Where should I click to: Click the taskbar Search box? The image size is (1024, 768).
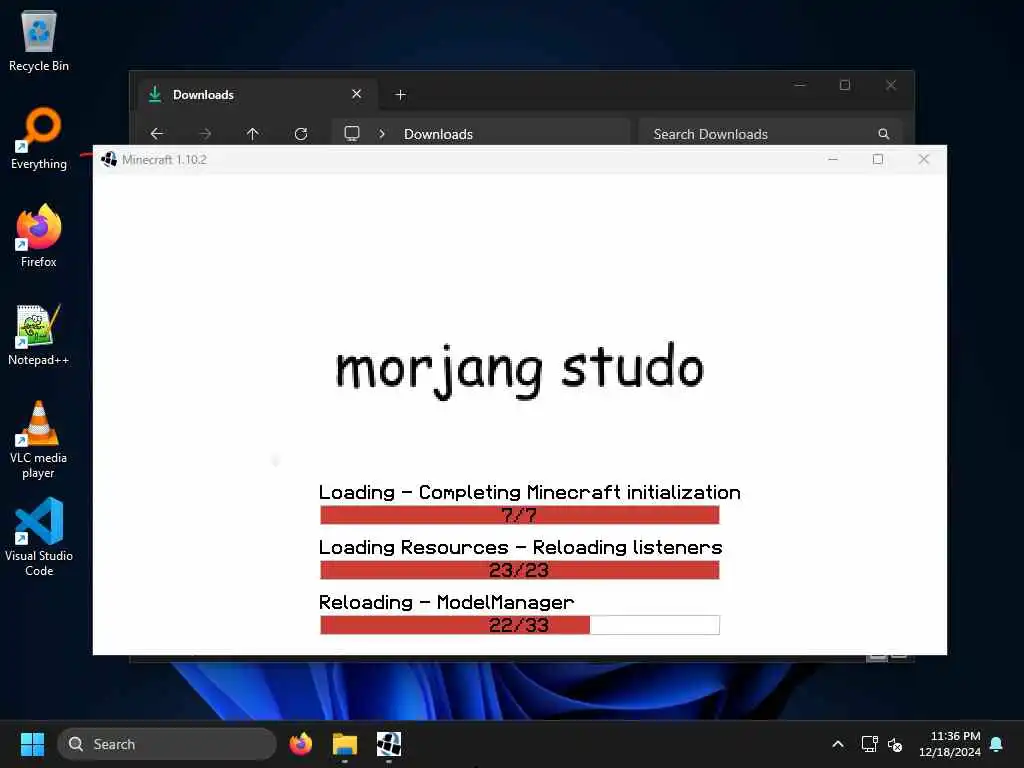pyautogui.click(x=167, y=744)
